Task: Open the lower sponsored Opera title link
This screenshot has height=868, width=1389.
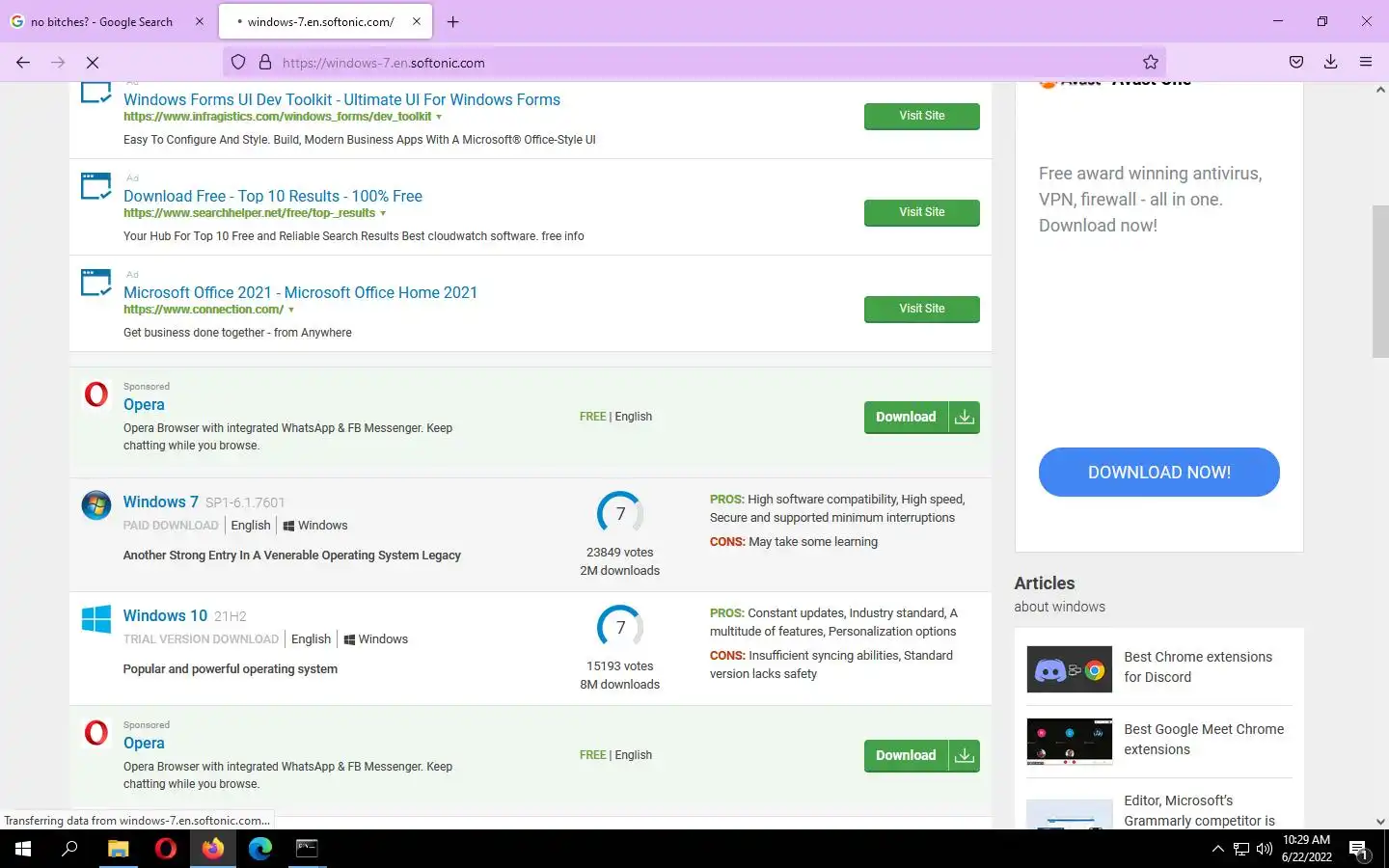Action: point(144,743)
